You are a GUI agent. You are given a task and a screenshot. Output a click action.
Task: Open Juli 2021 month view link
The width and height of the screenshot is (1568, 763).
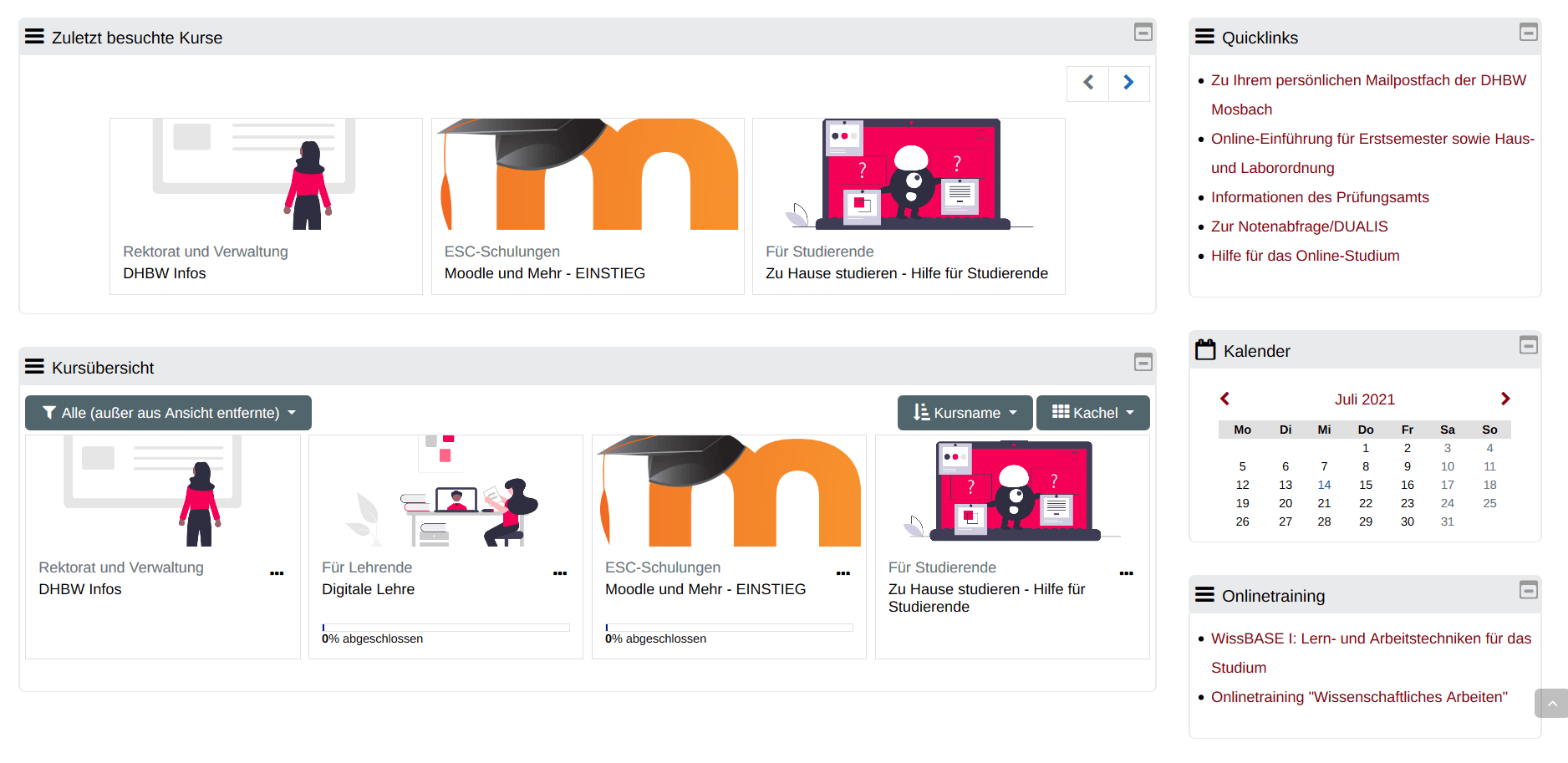(1364, 399)
